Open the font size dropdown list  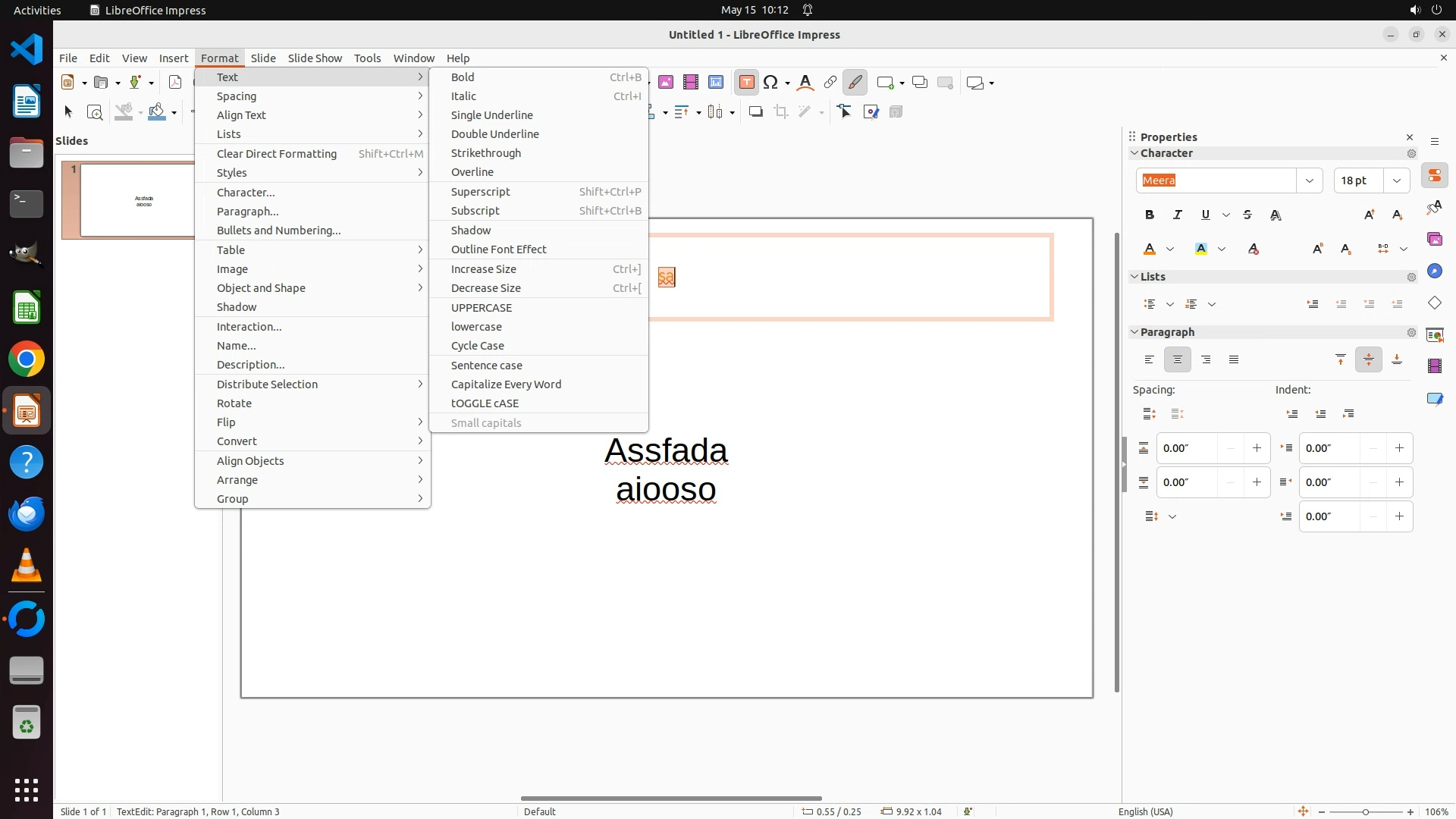[x=1396, y=180]
